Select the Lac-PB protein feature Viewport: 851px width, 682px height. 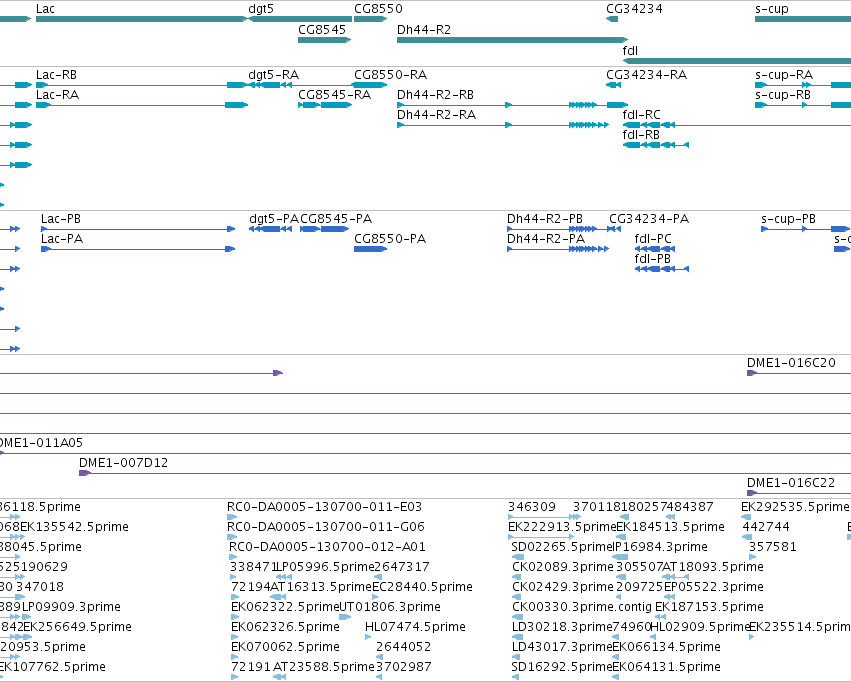coord(138,229)
